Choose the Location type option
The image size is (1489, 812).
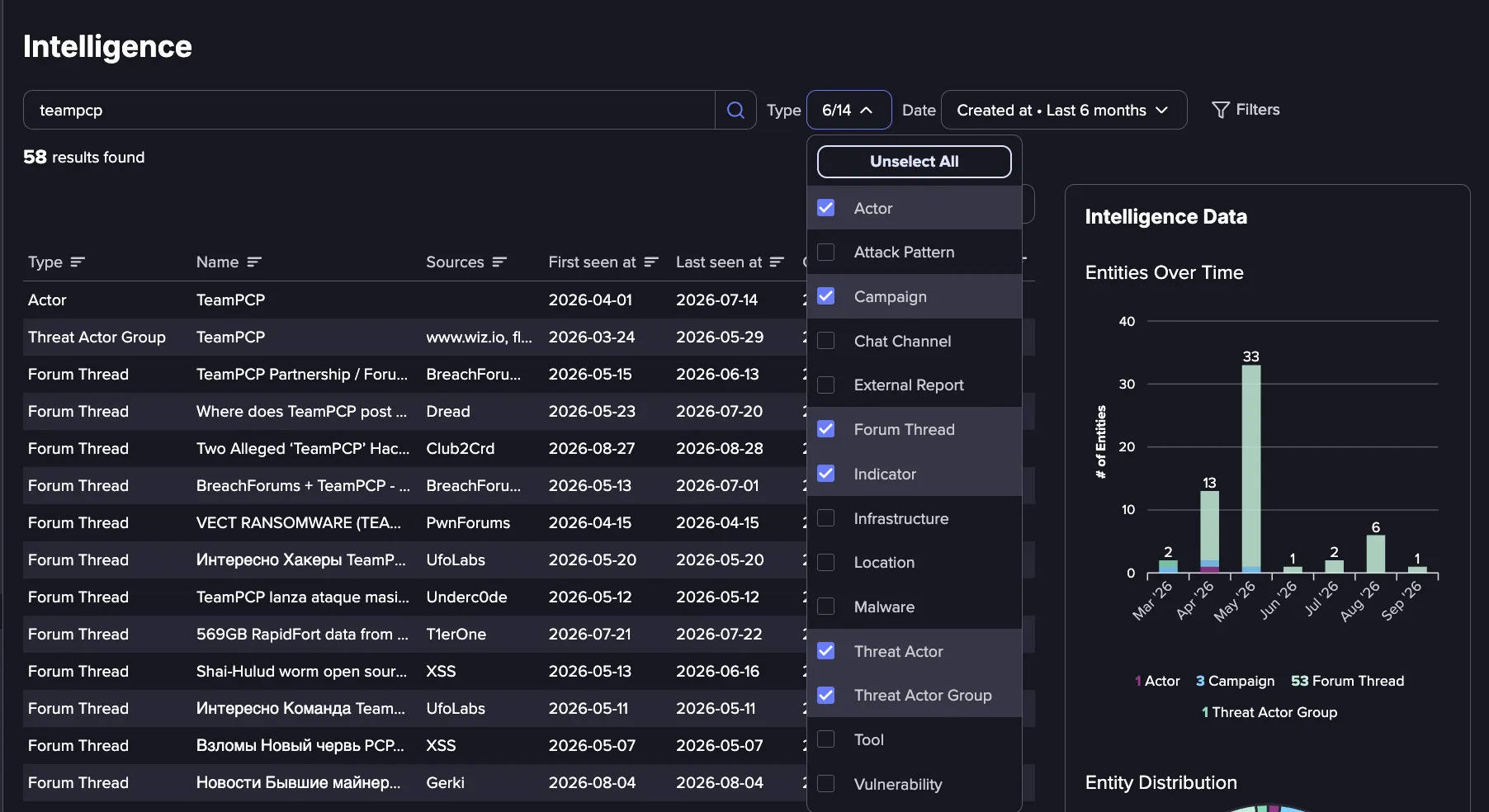pyautogui.click(x=915, y=562)
